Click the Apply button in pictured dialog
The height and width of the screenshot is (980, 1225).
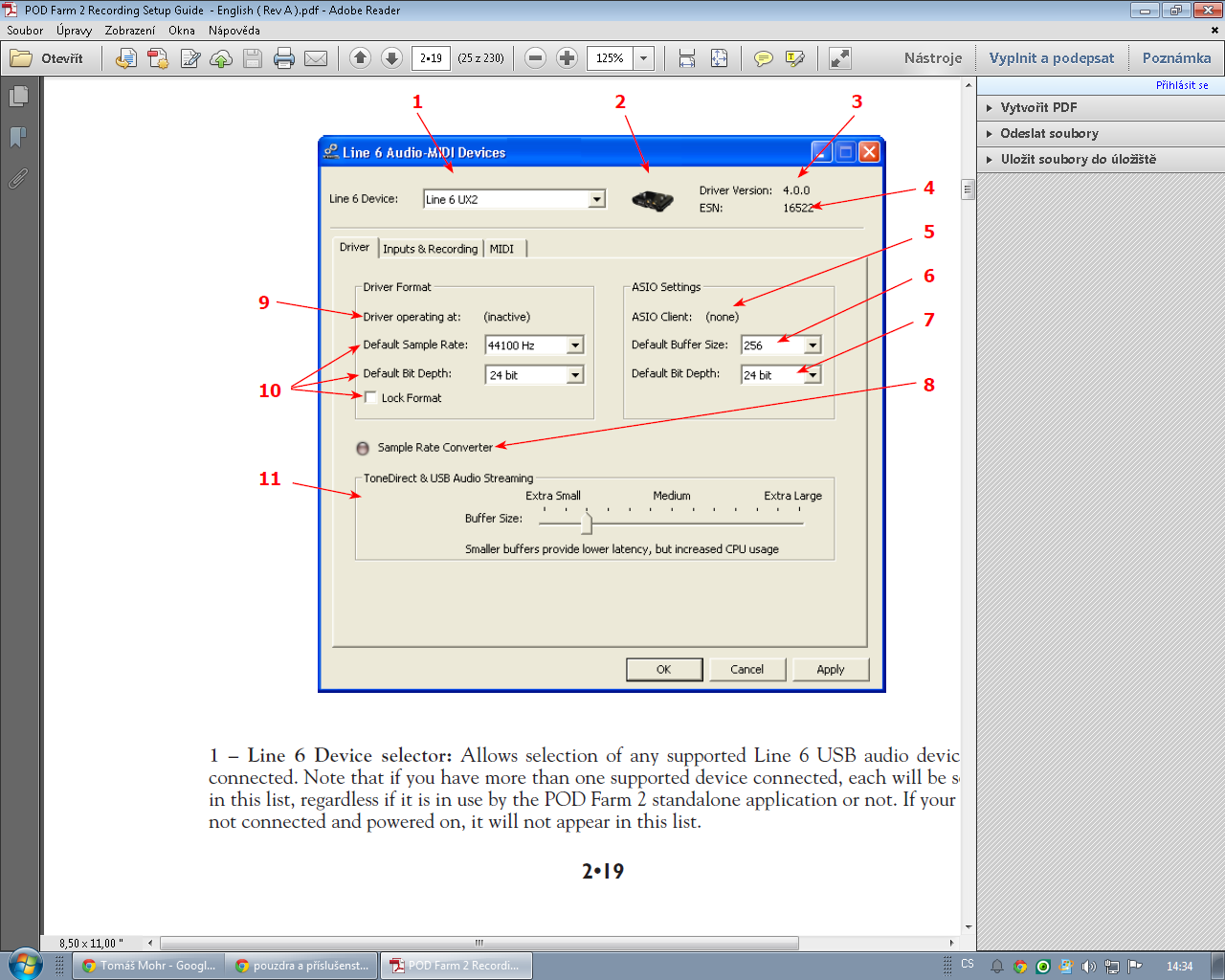831,670
